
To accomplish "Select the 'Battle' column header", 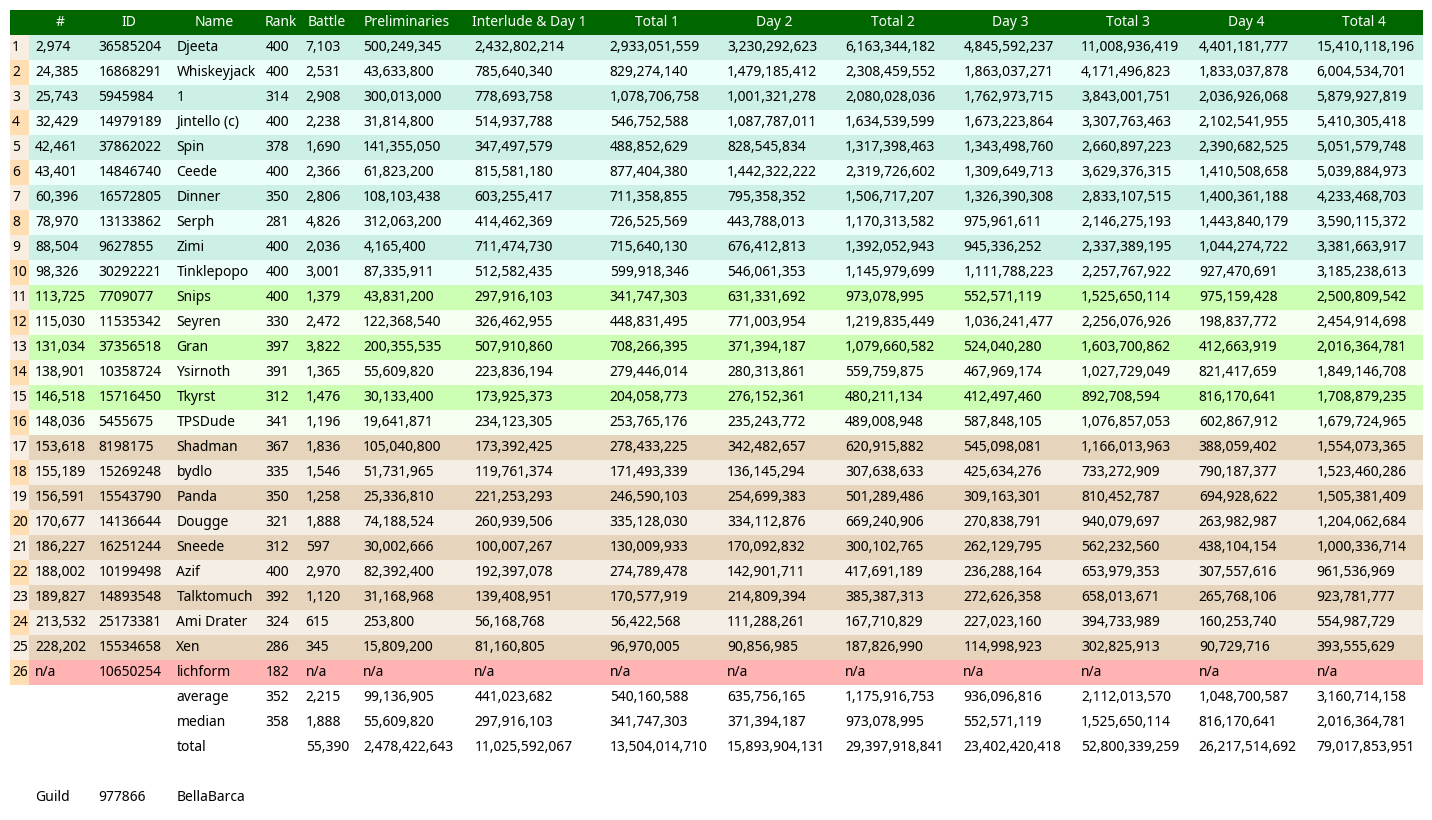I will [327, 21].
